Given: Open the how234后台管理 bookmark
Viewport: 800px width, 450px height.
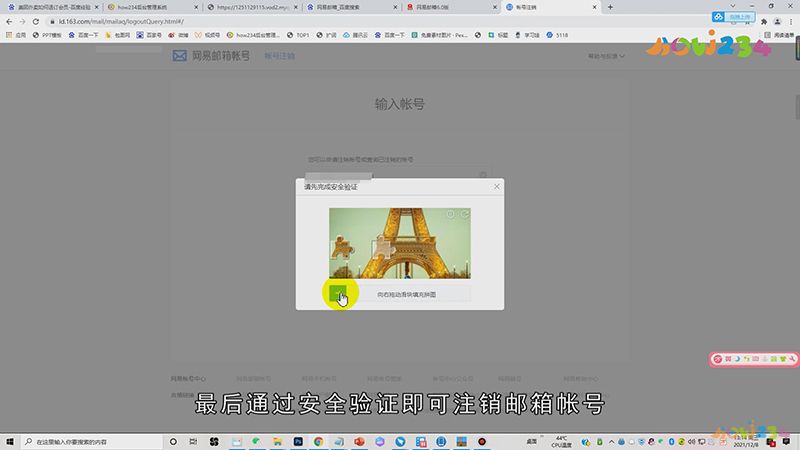Looking at the screenshot, I should [253, 35].
